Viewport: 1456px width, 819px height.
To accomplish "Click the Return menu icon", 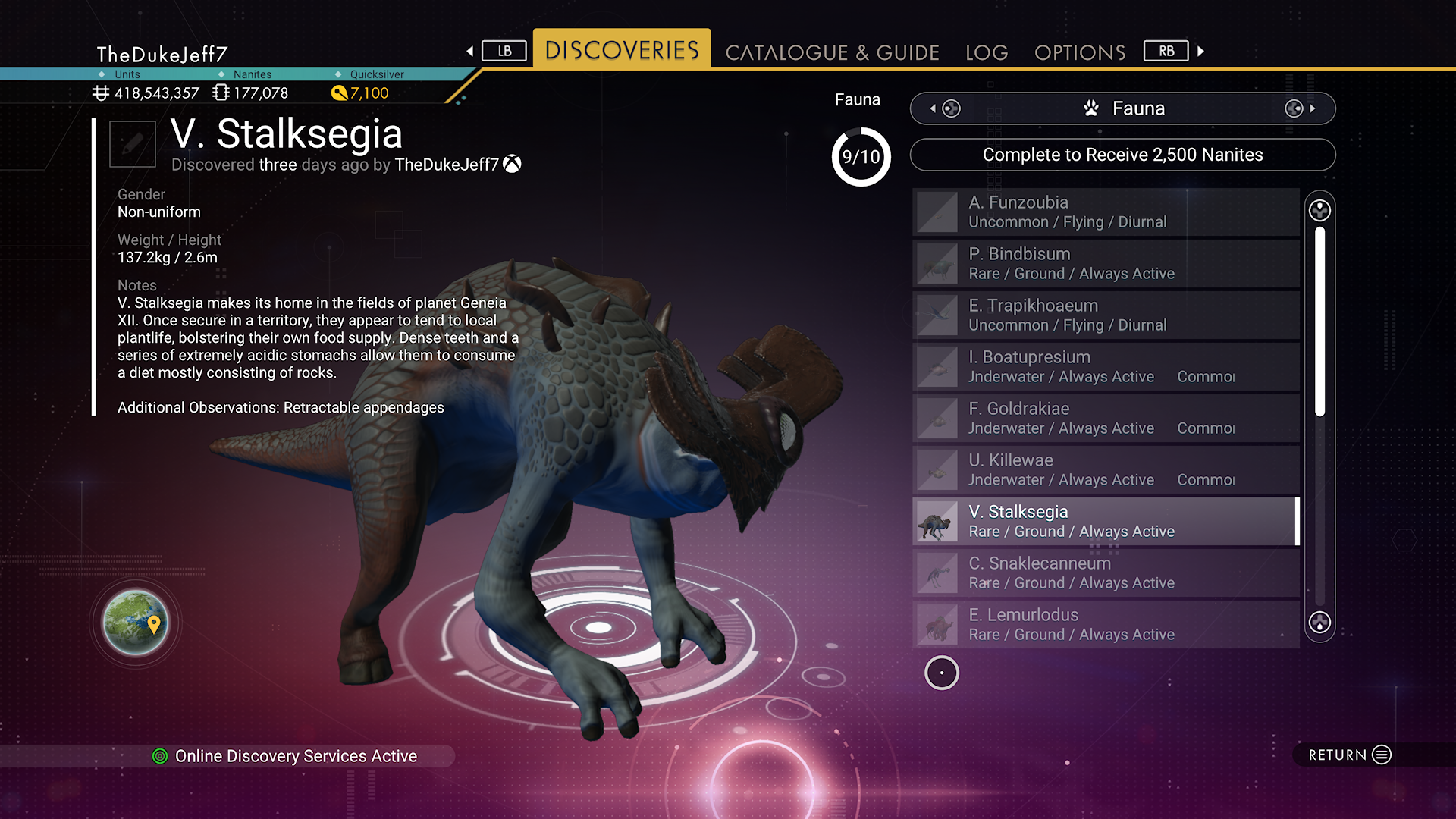I will click(x=1382, y=755).
